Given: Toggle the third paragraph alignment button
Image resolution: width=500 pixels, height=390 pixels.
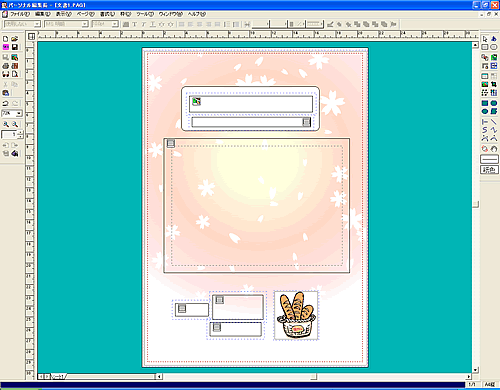Looking at the screenshot, I should tap(200, 24).
